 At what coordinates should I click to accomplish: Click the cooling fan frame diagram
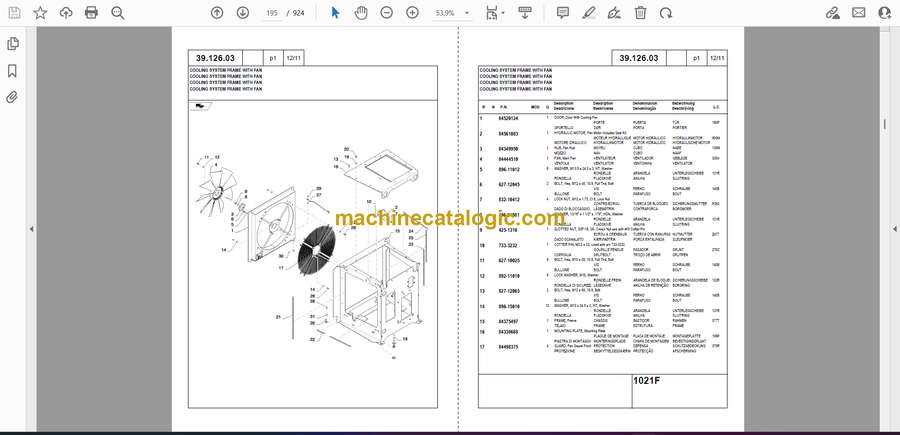pos(313,255)
